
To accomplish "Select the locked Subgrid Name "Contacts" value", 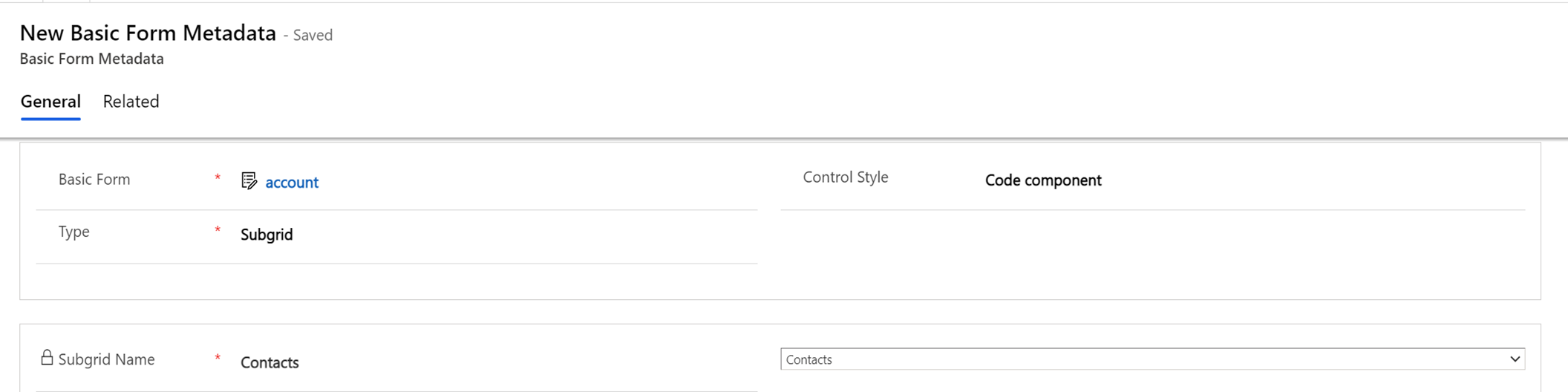I will [x=269, y=362].
